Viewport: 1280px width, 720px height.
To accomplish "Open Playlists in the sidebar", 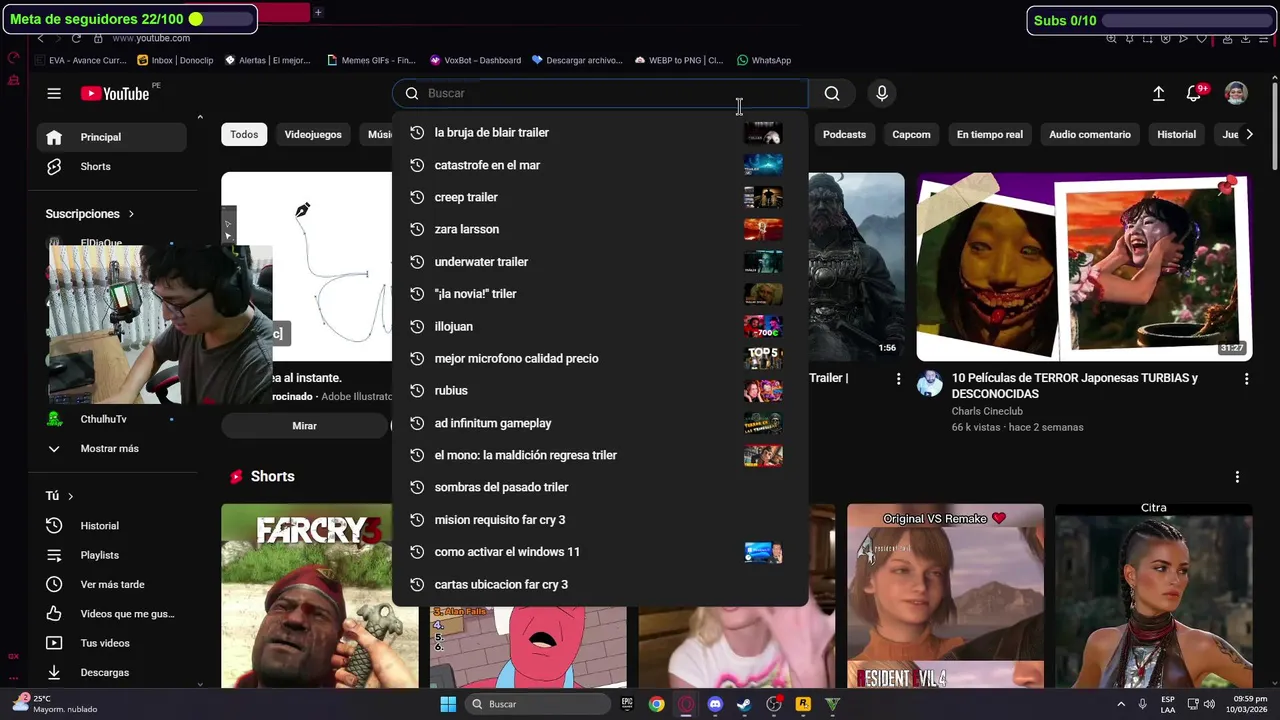I will pos(111,555).
